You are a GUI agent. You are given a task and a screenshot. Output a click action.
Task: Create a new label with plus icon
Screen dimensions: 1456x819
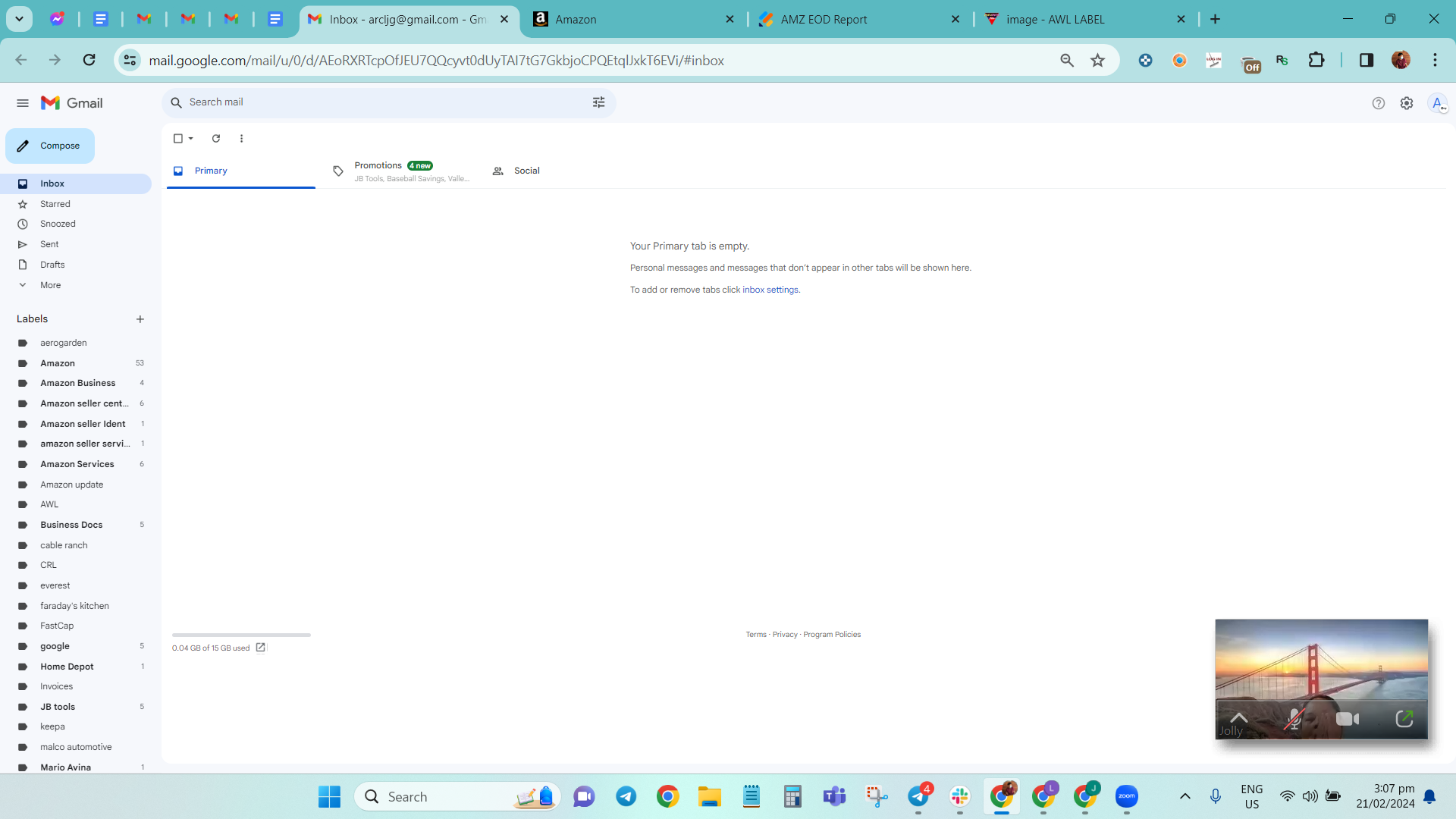click(140, 319)
